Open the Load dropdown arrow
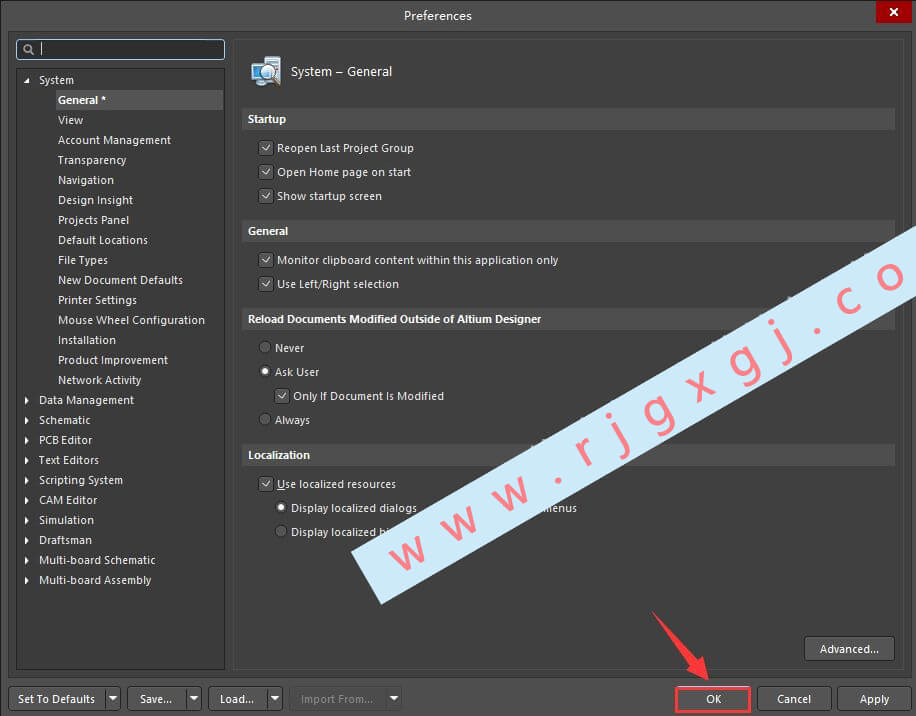This screenshot has width=916, height=716. click(x=275, y=698)
